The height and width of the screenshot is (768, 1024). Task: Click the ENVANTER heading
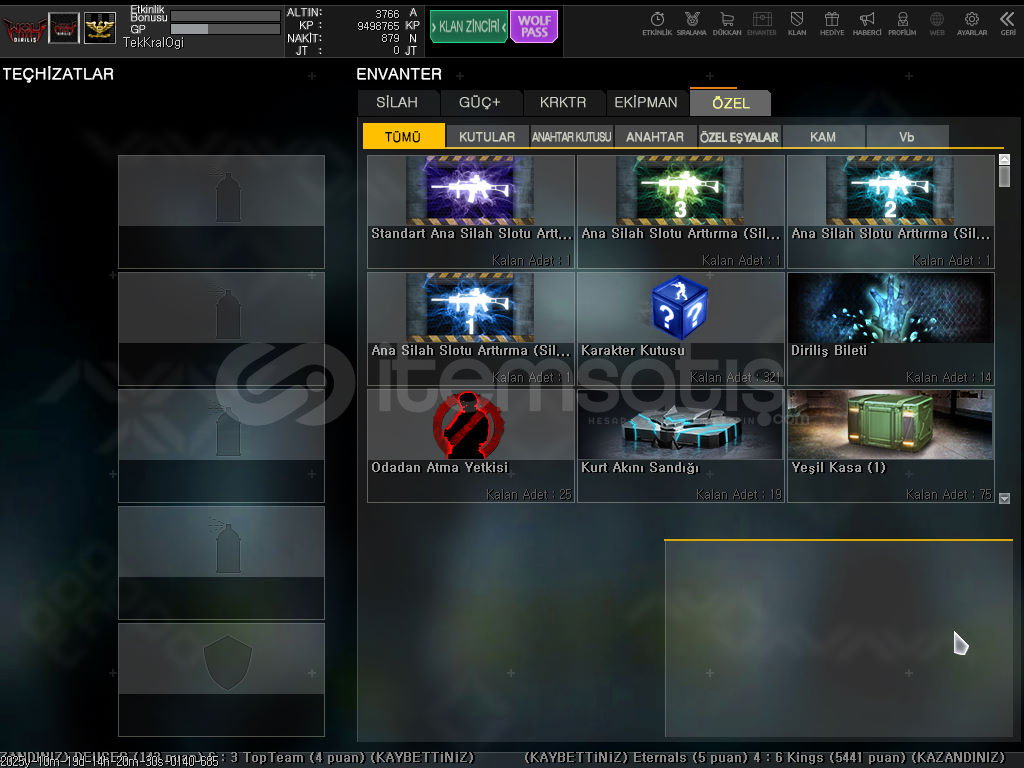[399, 74]
